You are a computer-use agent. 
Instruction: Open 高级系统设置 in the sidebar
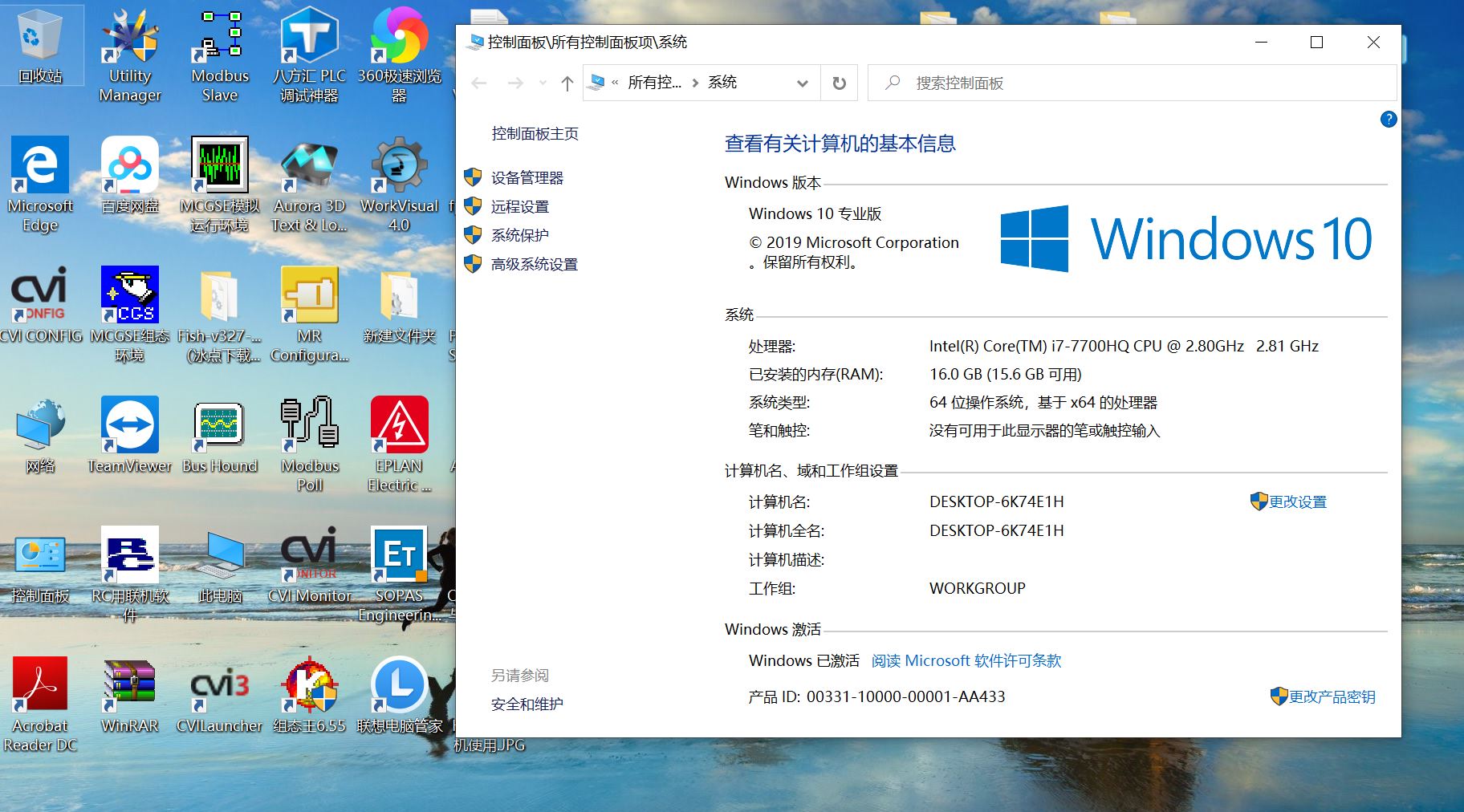pyautogui.click(x=534, y=265)
